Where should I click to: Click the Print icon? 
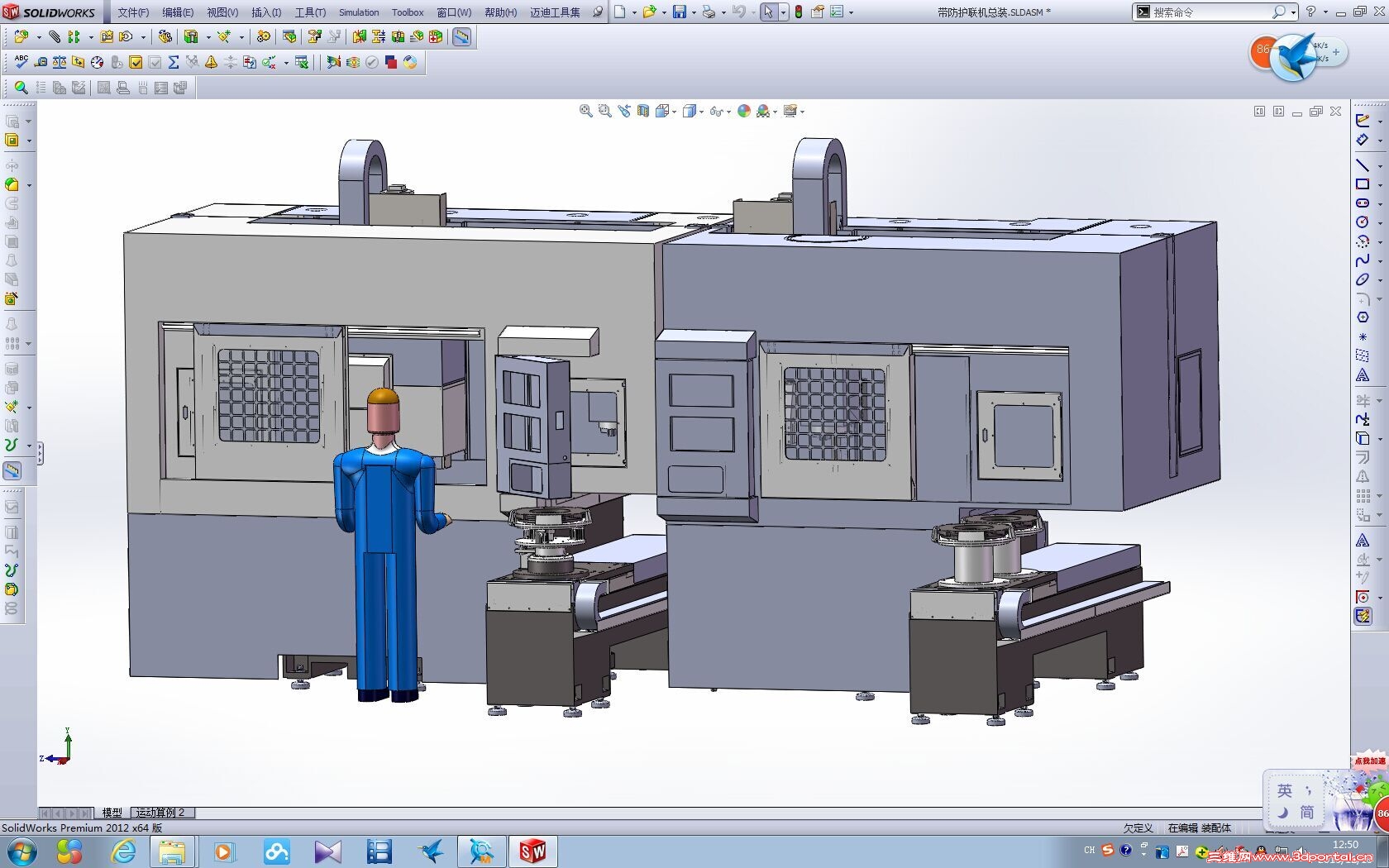tap(709, 12)
